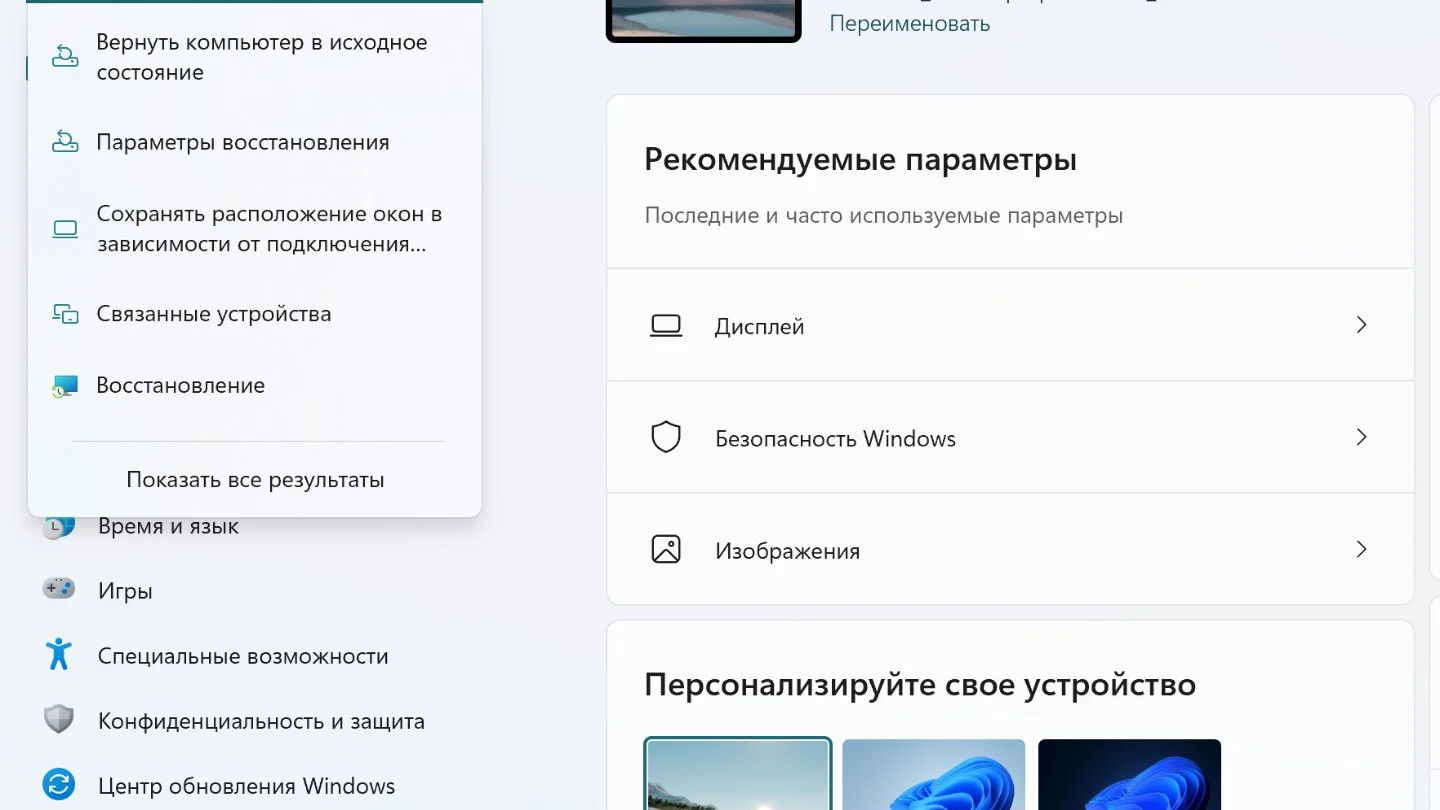Click the accessibility person icon
Screen dimensions: 1440x810
(x=59, y=655)
